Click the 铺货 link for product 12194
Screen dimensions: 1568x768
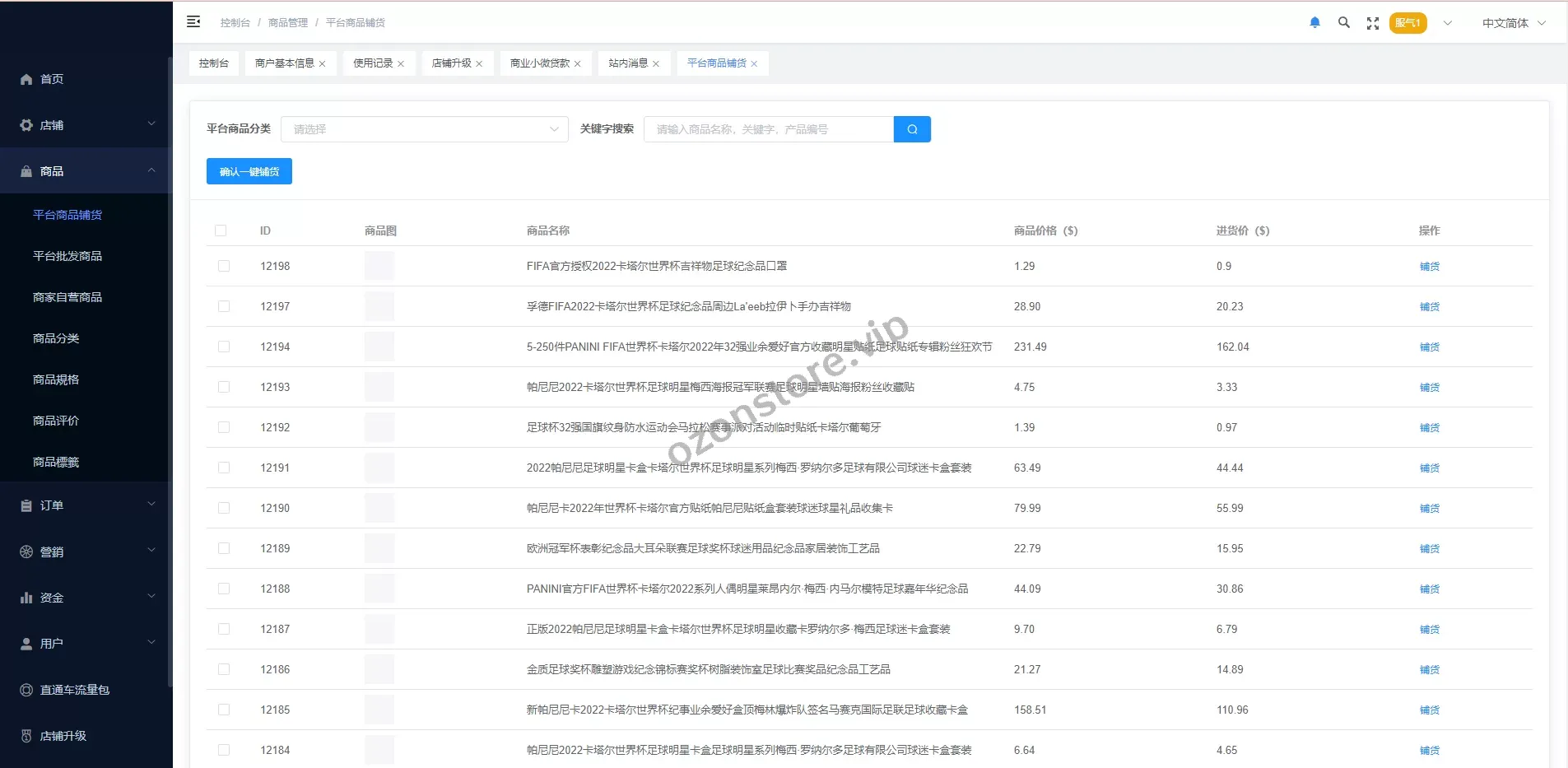pyautogui.click(x=1429, y=347)
